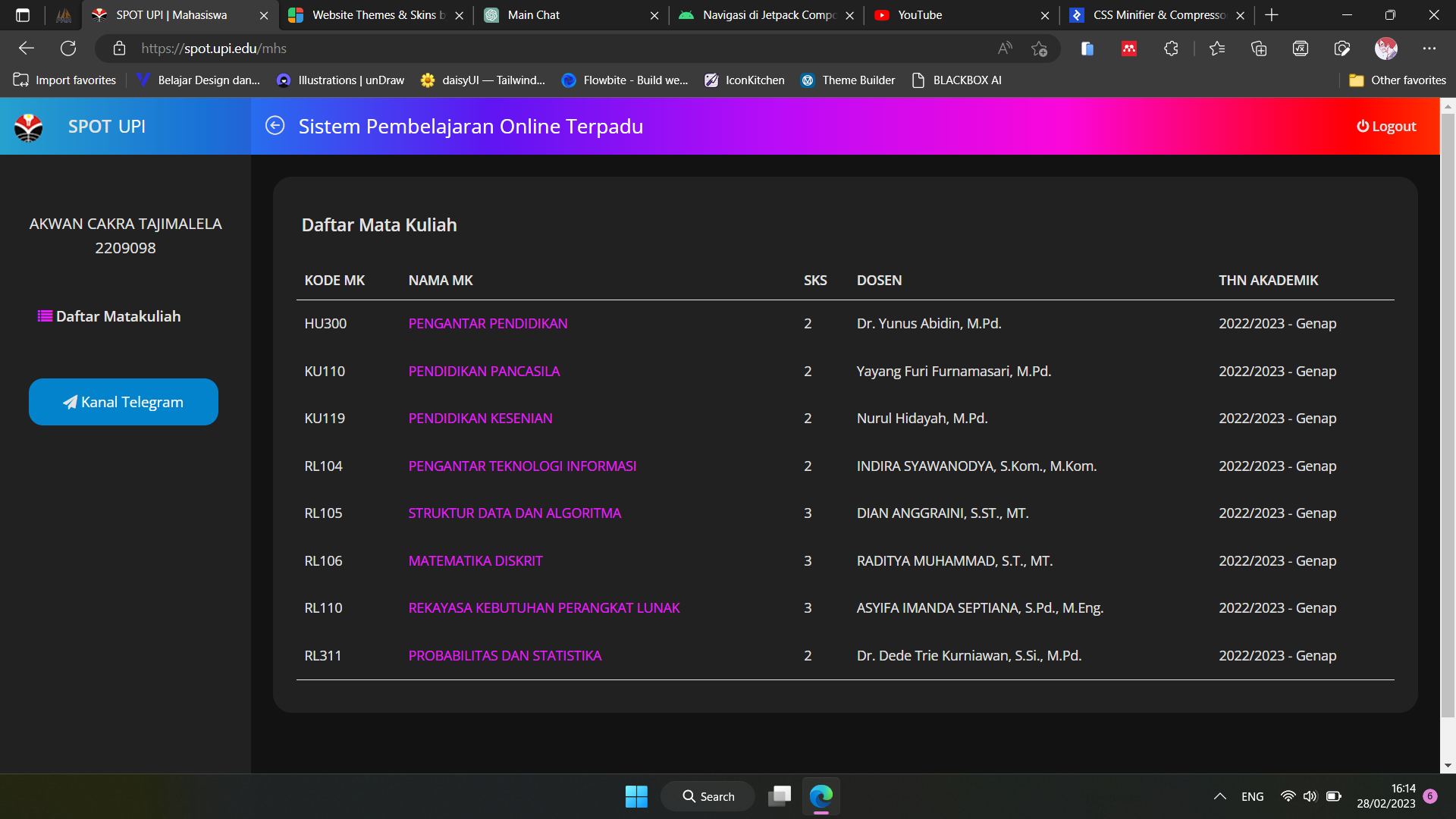The height and width of the screenshot is (819, 1456).
Task: Click the SPOT UPI logo icon
Action: pos(29,127)
